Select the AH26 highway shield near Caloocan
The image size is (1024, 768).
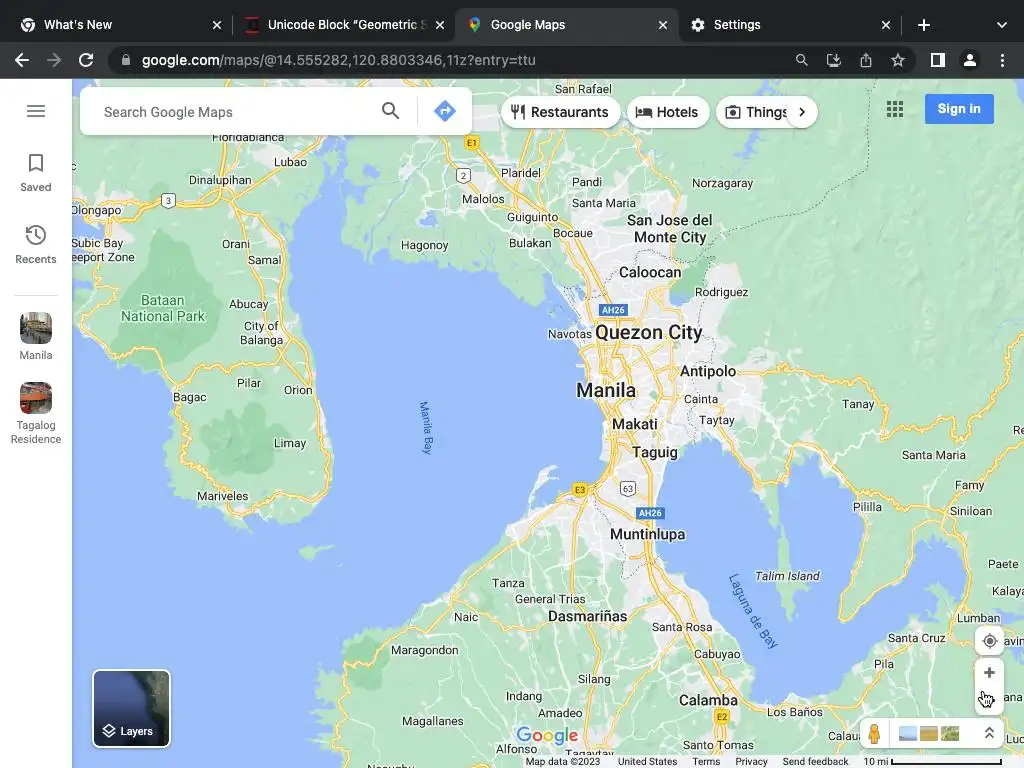(613, 310)
